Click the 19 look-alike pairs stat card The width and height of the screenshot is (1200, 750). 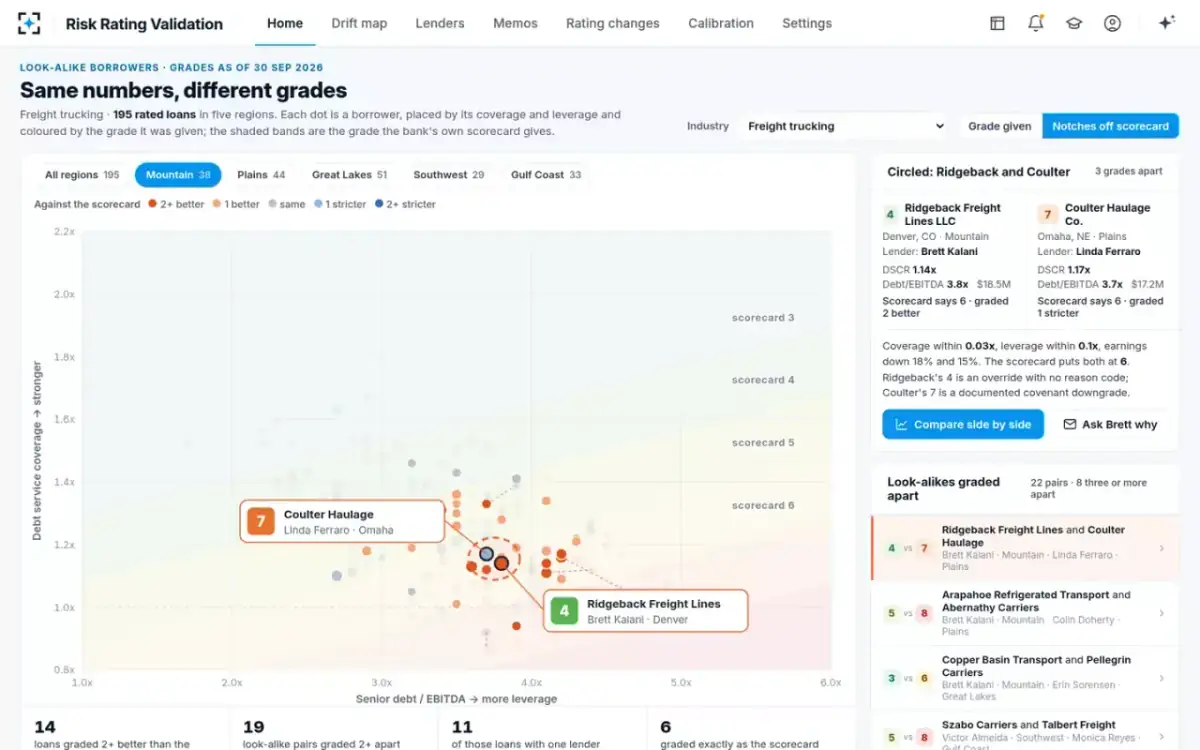(x=333, y=733)
